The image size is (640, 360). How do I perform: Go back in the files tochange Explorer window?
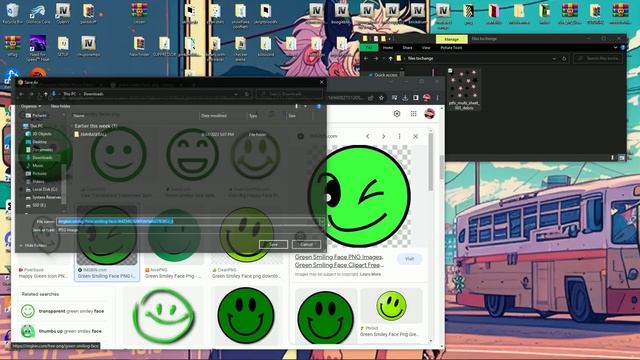tap(366, 58)
